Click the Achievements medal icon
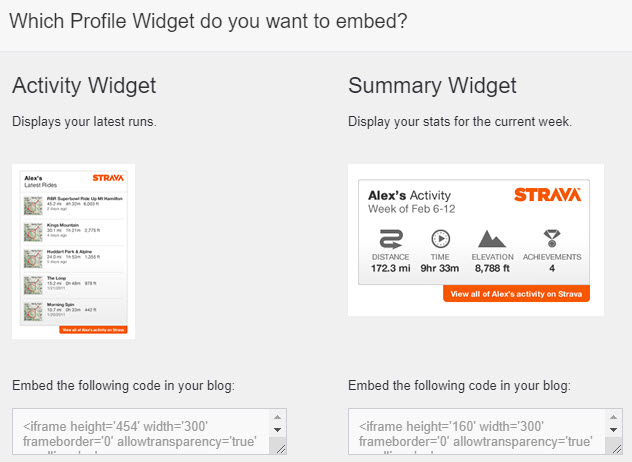The width and height of the screenshot is (632, 462). [552, 240]
